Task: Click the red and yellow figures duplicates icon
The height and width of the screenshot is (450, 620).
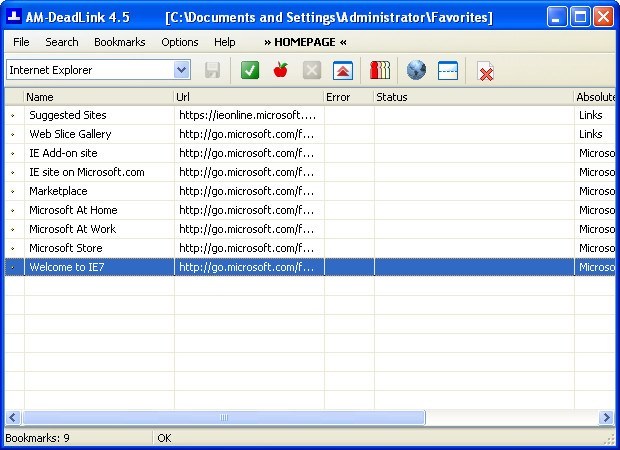Action: pyautogui.click(x=380, y=70)
